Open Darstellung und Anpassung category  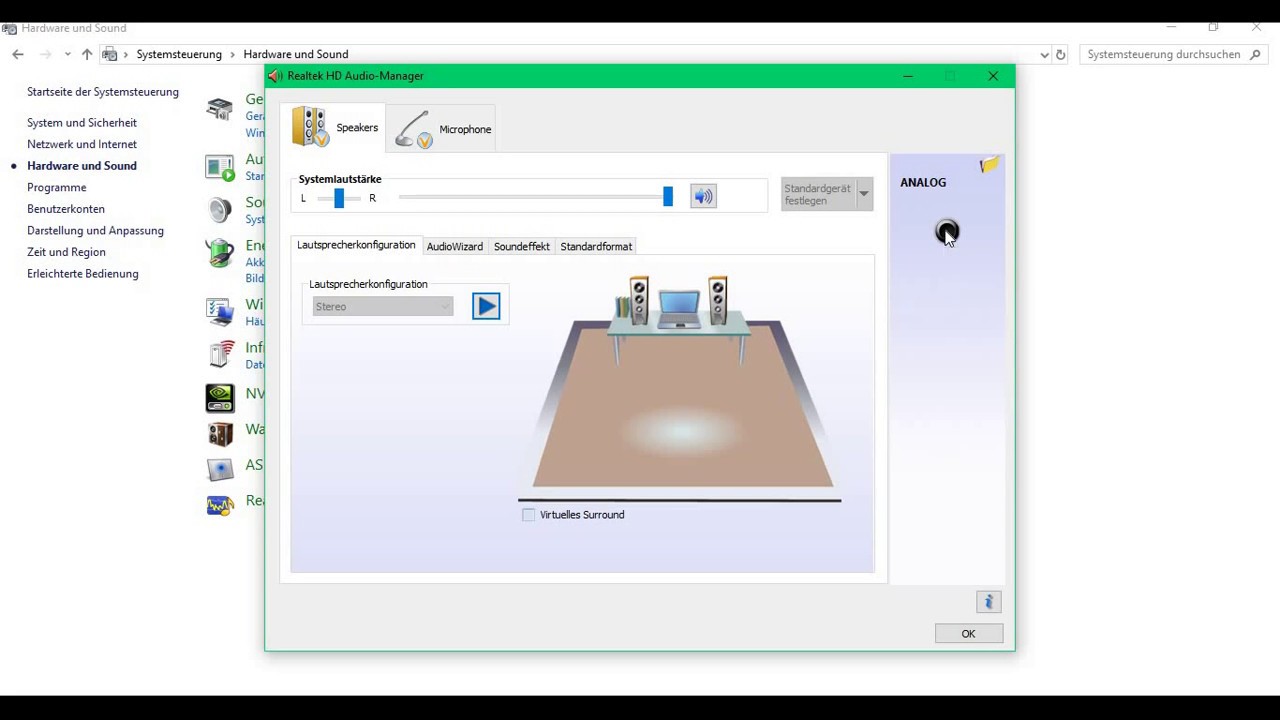pyautogui.click(x=95, y=231)
